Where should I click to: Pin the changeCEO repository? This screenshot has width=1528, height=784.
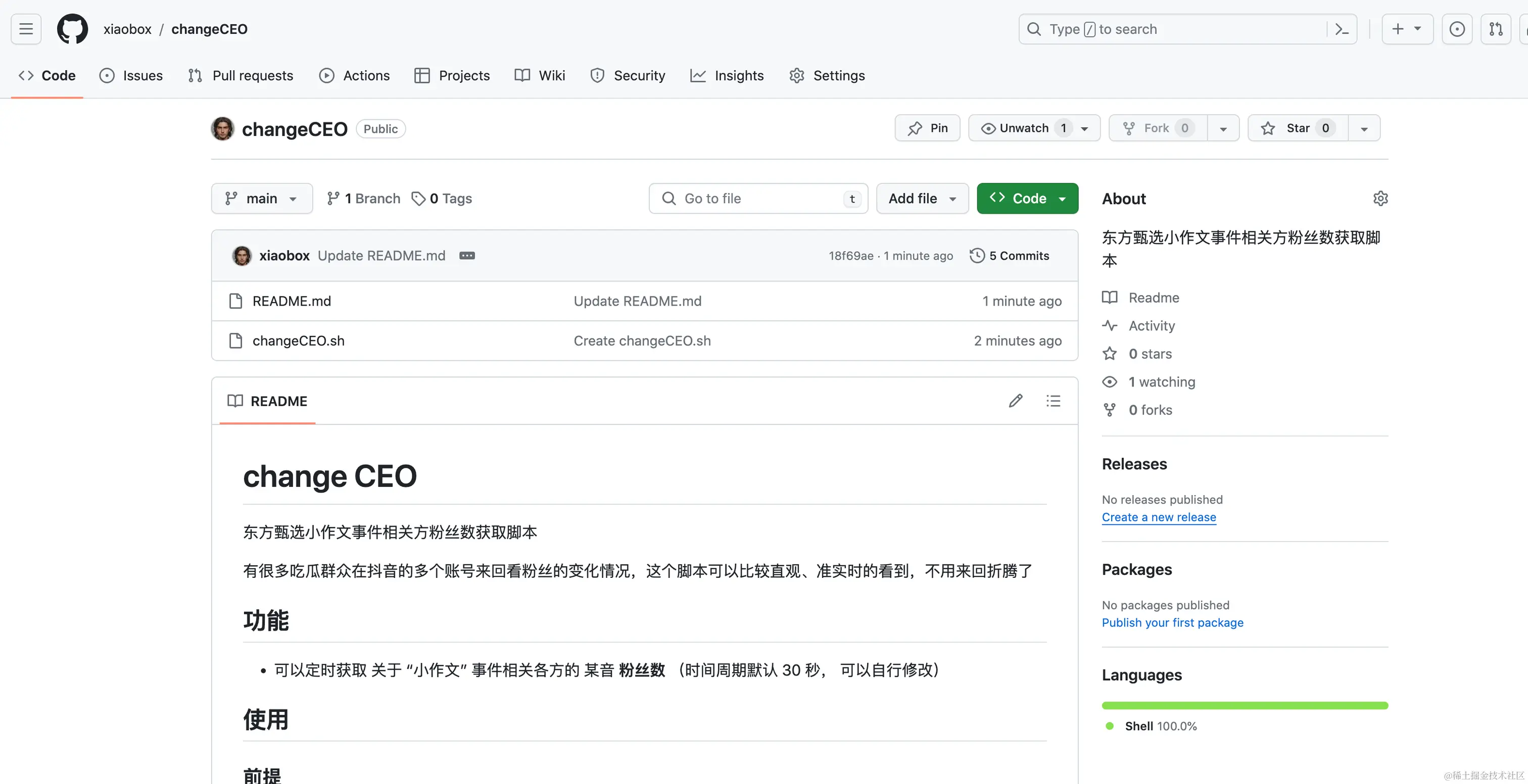click(x=928, y=128)
